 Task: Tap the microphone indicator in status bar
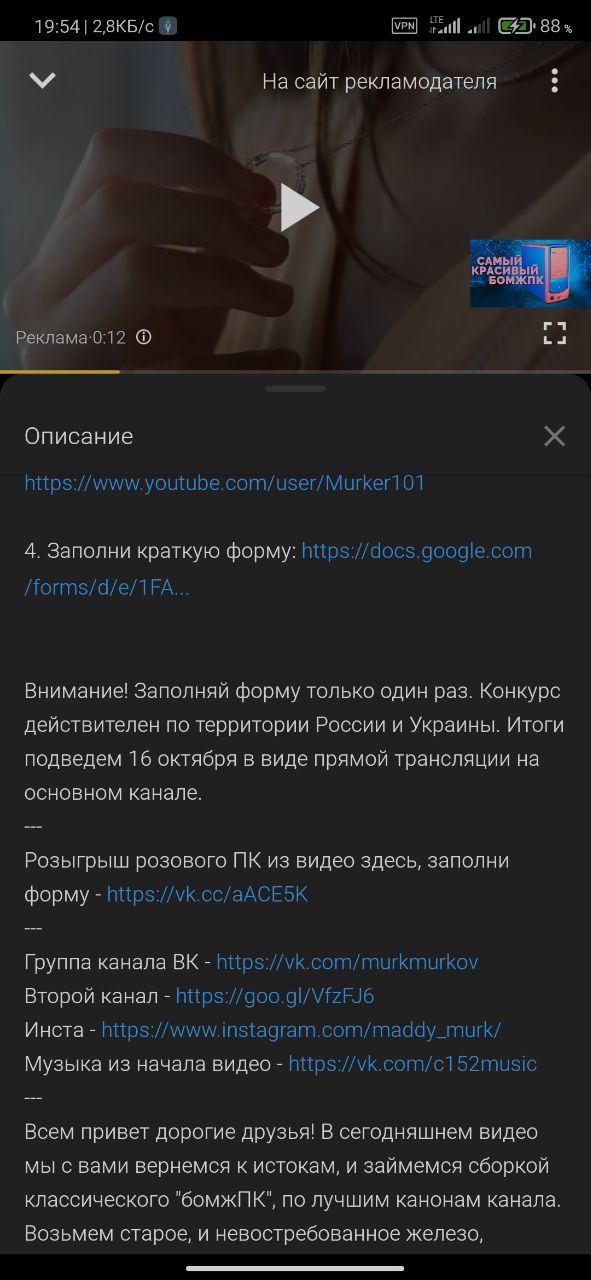[x=168, y=26]
